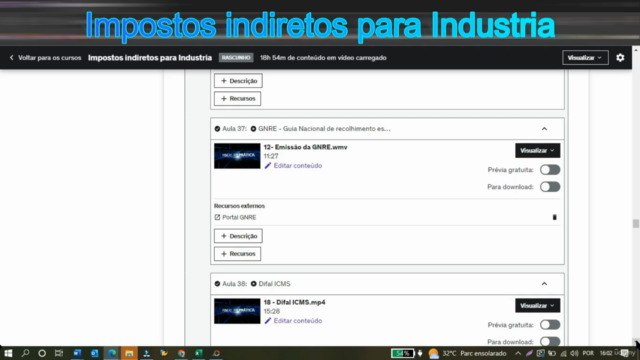Open the course settings gear icon
640x360 pixels.
click(x=620, y=58)
